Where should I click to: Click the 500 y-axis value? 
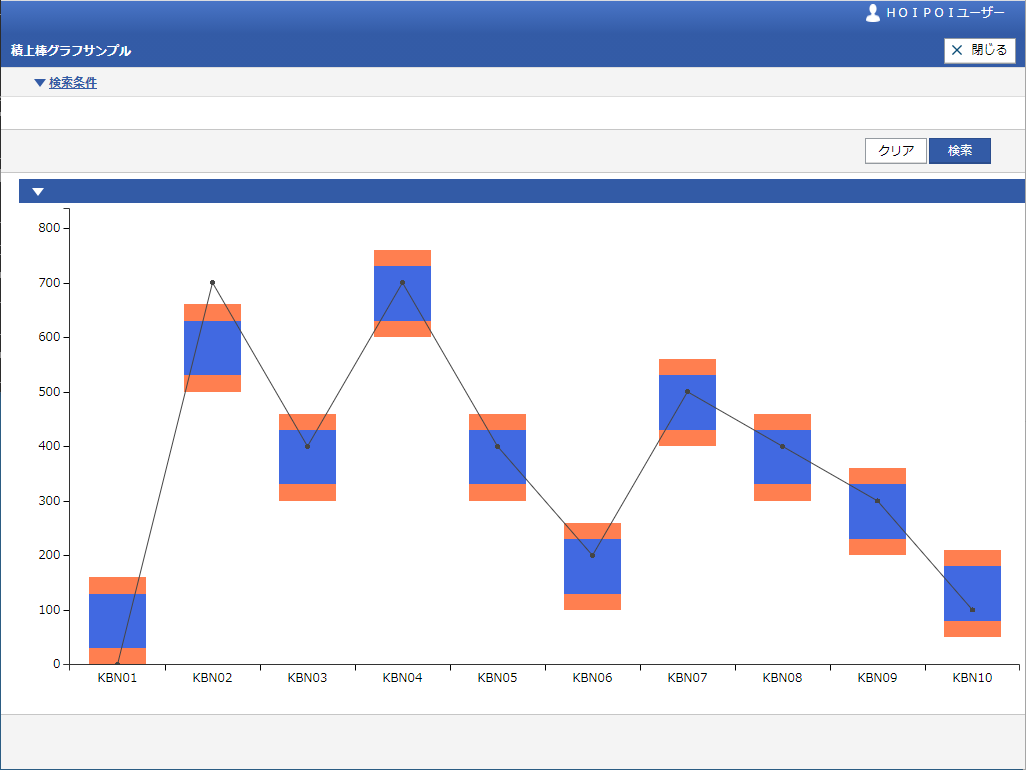pos(49,392)
